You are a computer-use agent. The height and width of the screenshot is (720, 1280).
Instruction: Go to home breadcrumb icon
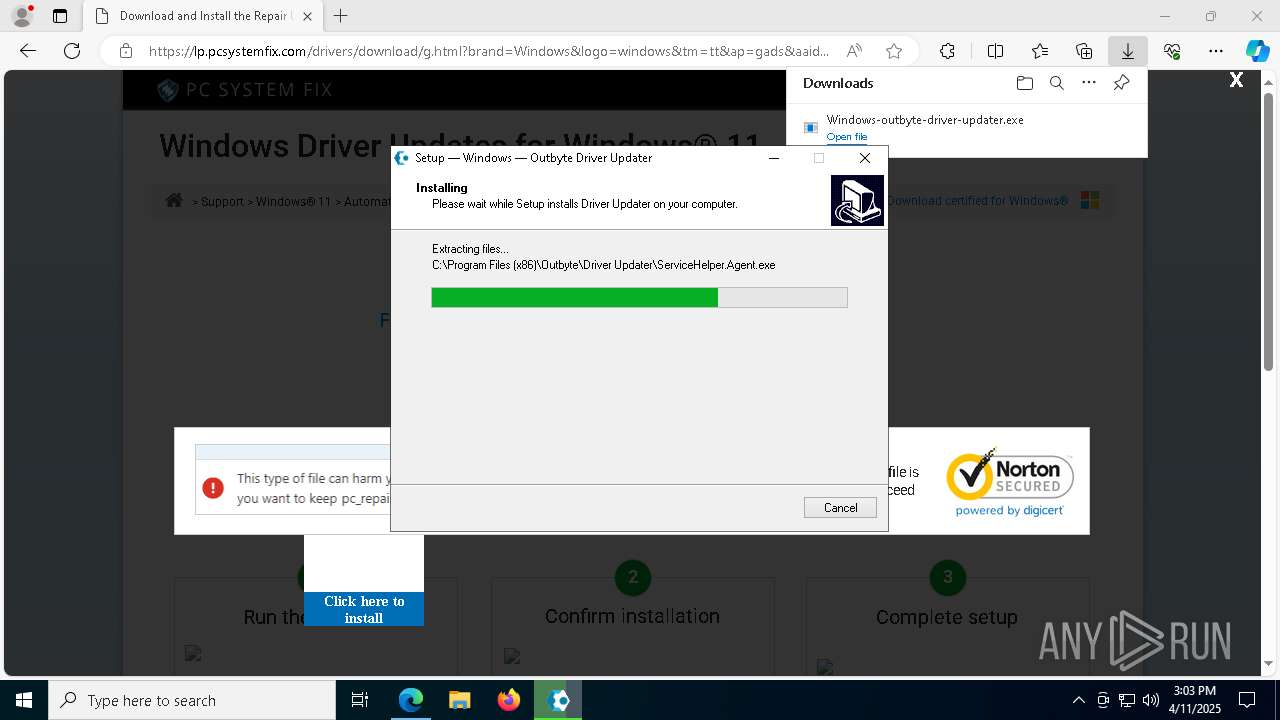tap(174, 200)
